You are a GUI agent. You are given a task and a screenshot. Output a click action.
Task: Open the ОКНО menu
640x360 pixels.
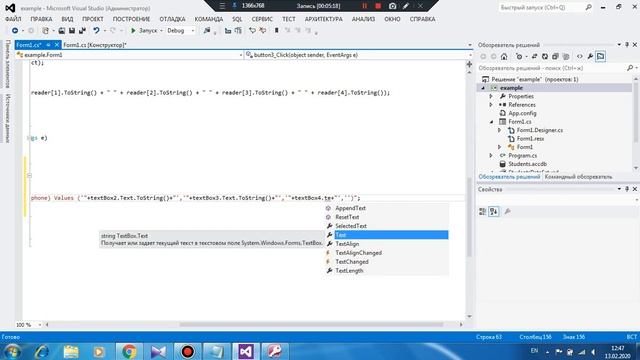tap(392, 19)
